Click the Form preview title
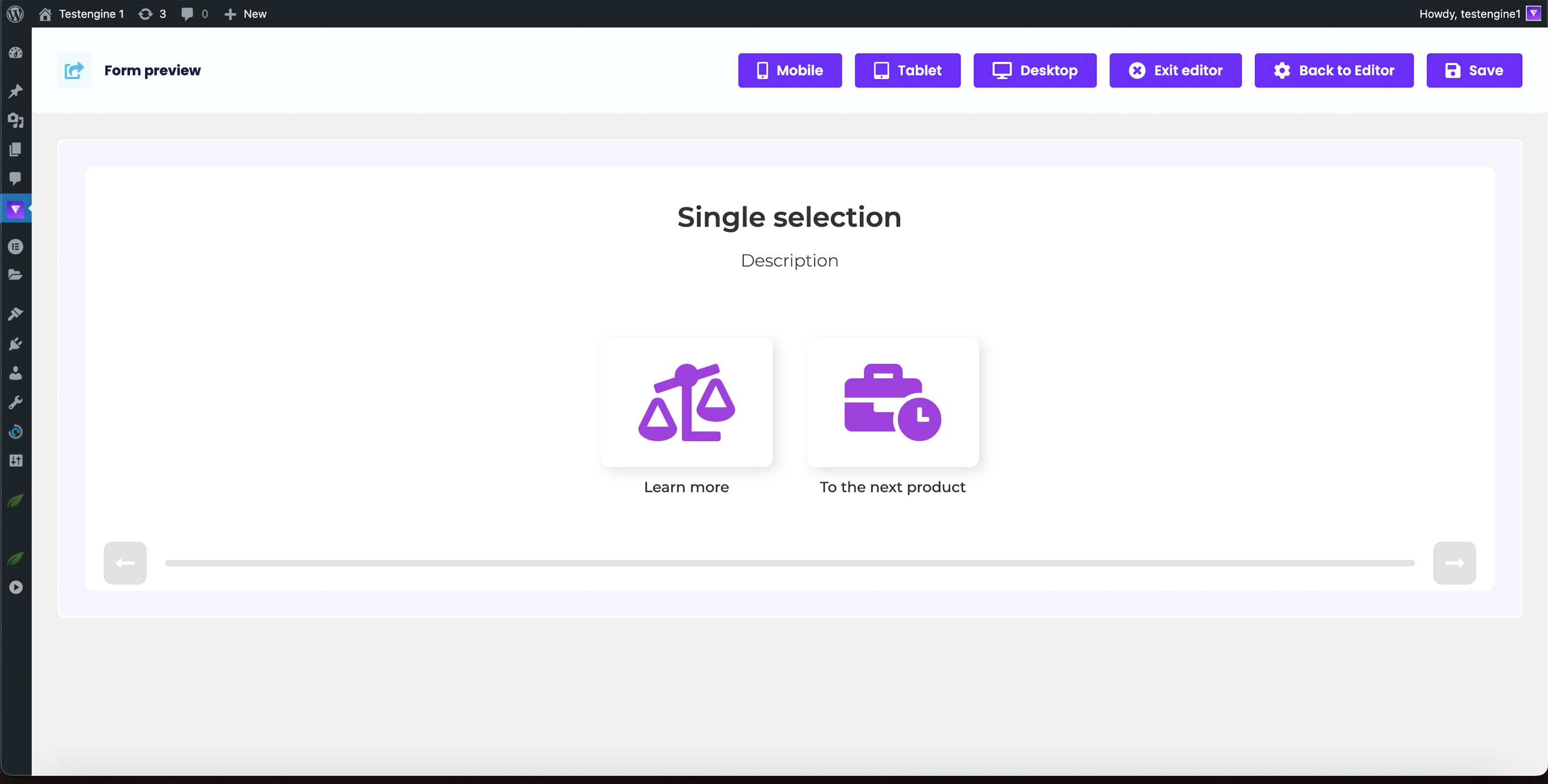1548x784 pixels. pyautogui.click(x=152, y=70)
